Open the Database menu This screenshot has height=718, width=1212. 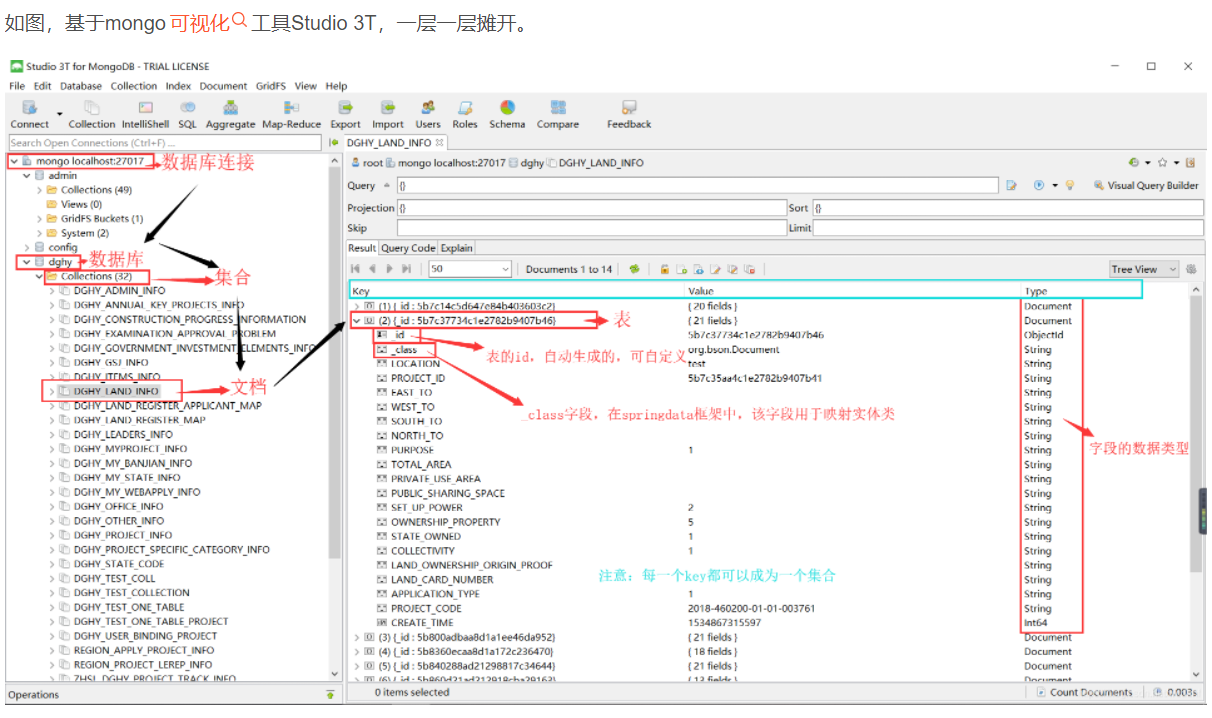81,86
